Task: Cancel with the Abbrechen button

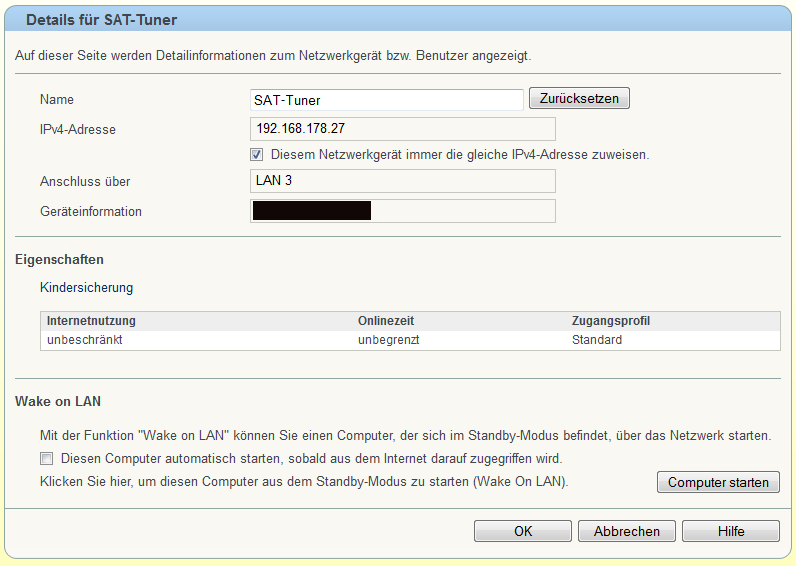Action: coord(627,531)
